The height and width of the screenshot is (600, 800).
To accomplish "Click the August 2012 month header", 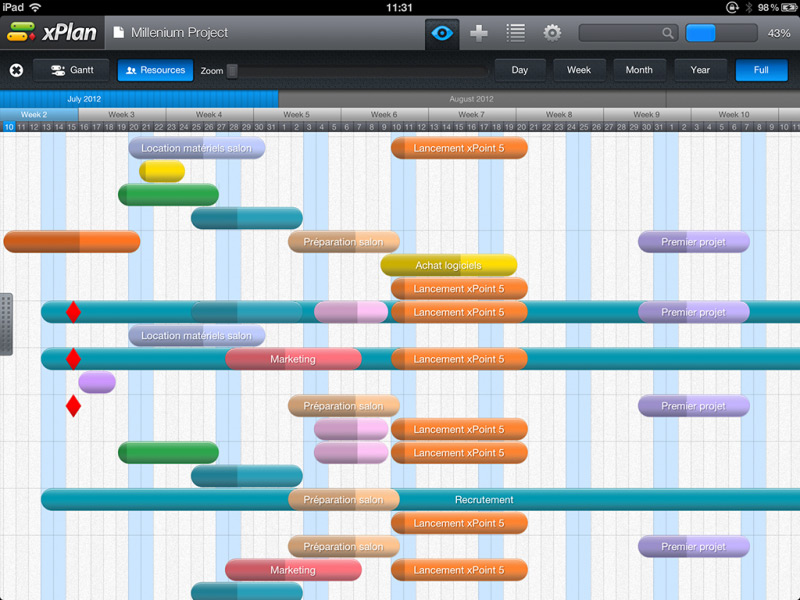I will tap(471, 99).
